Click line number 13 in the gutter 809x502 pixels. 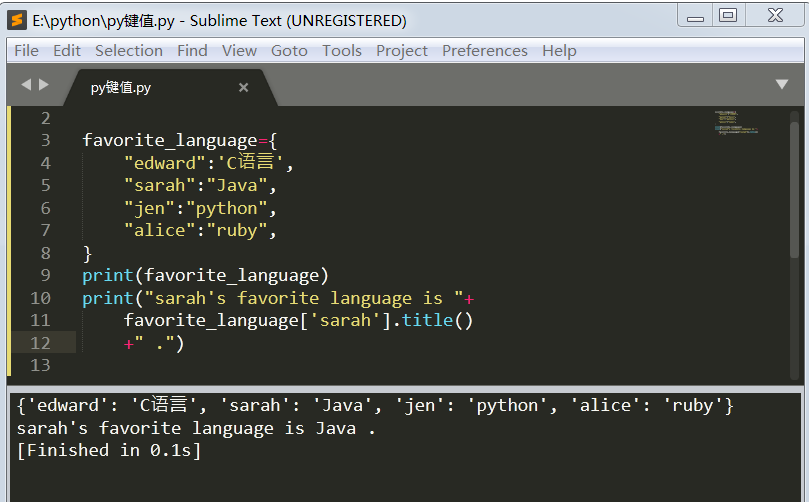(x=40, y=365)
